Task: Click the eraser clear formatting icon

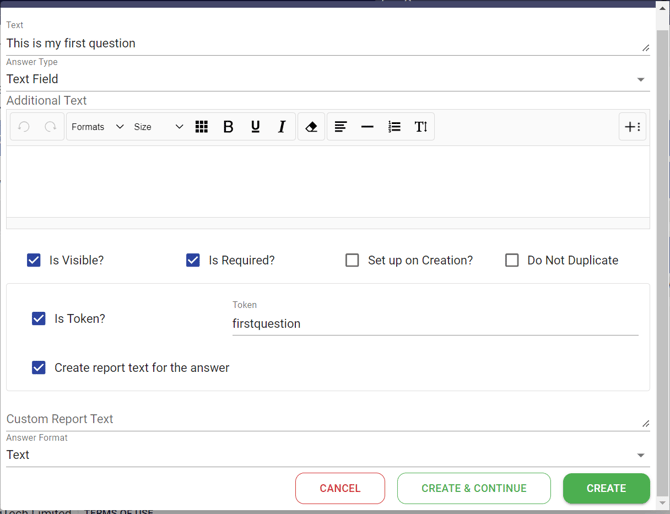Action: click(x=311, y=127)
